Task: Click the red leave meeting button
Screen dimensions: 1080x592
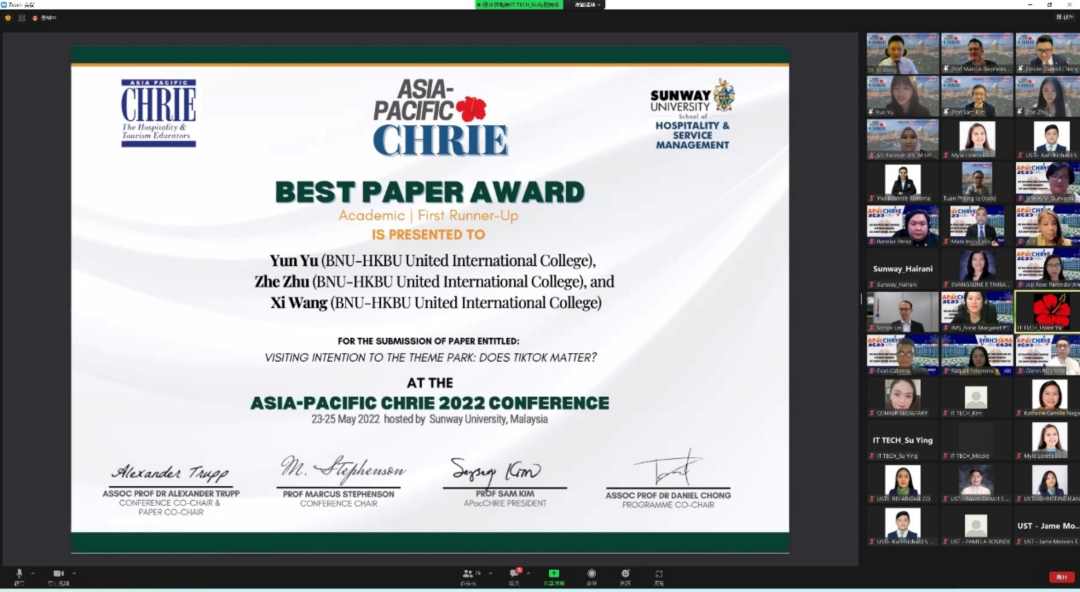Action: (1062, 577)
